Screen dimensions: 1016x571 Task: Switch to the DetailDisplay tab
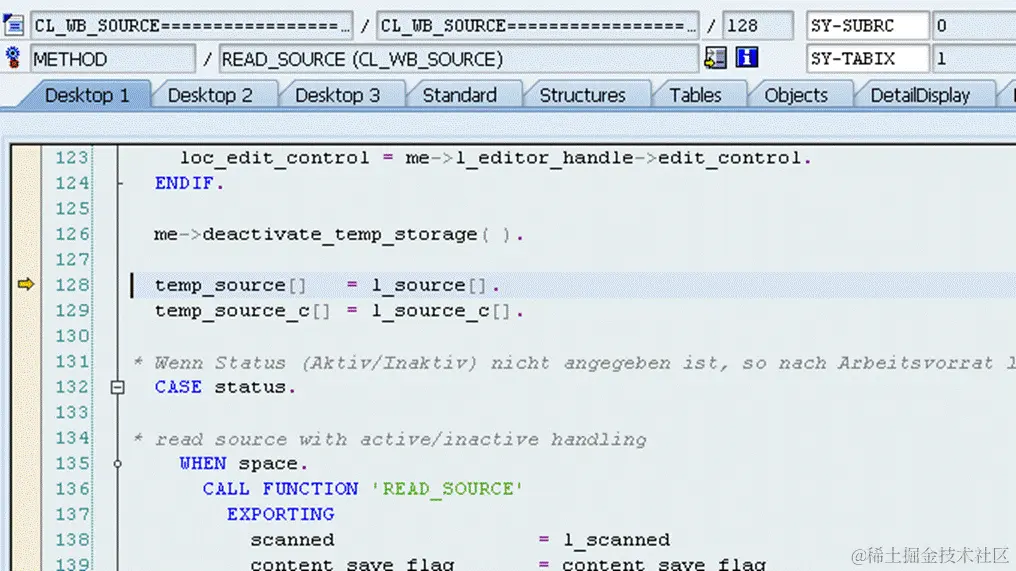point(920,95)
